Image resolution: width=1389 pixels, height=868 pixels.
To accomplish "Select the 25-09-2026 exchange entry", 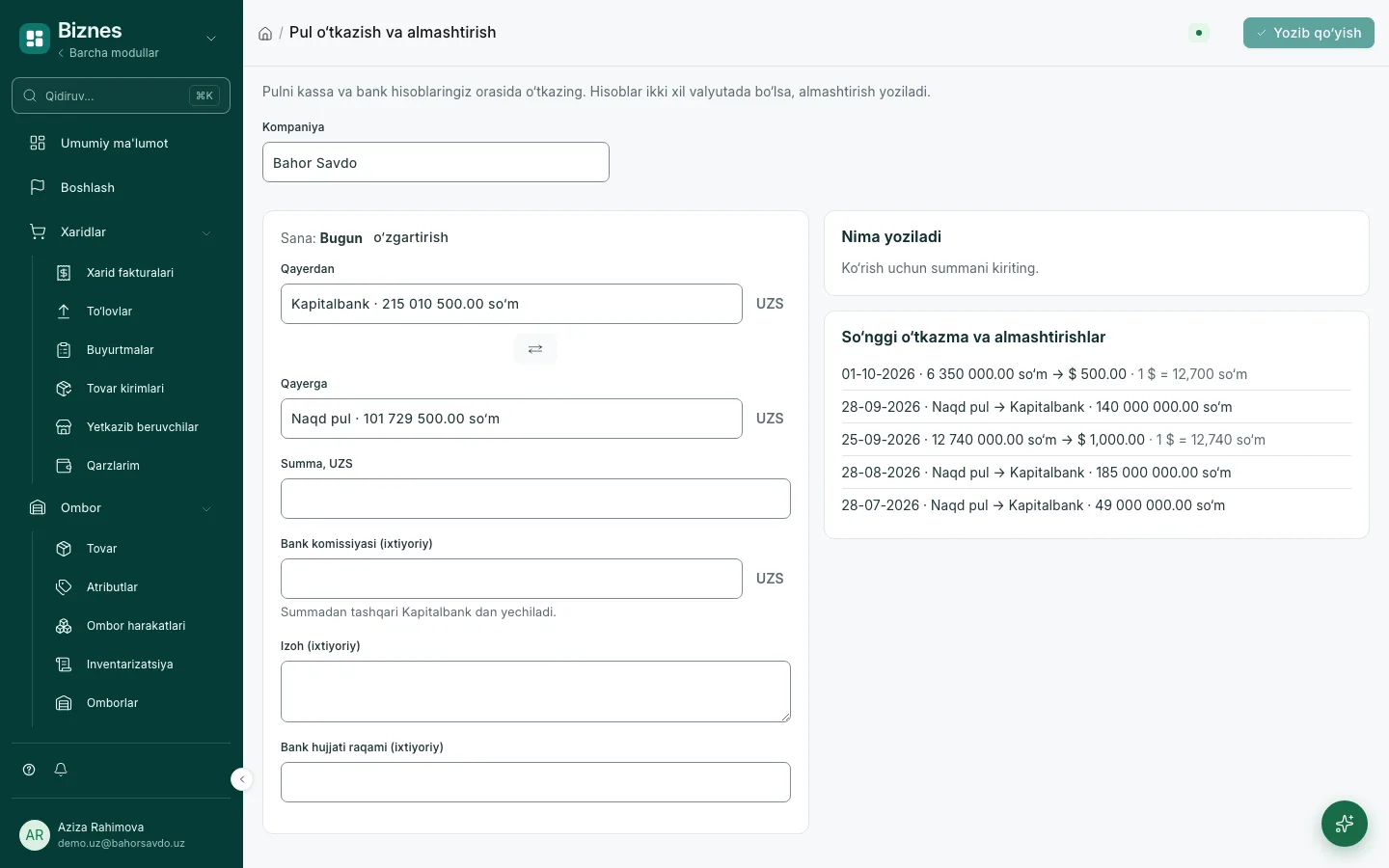I will 1096,440.
